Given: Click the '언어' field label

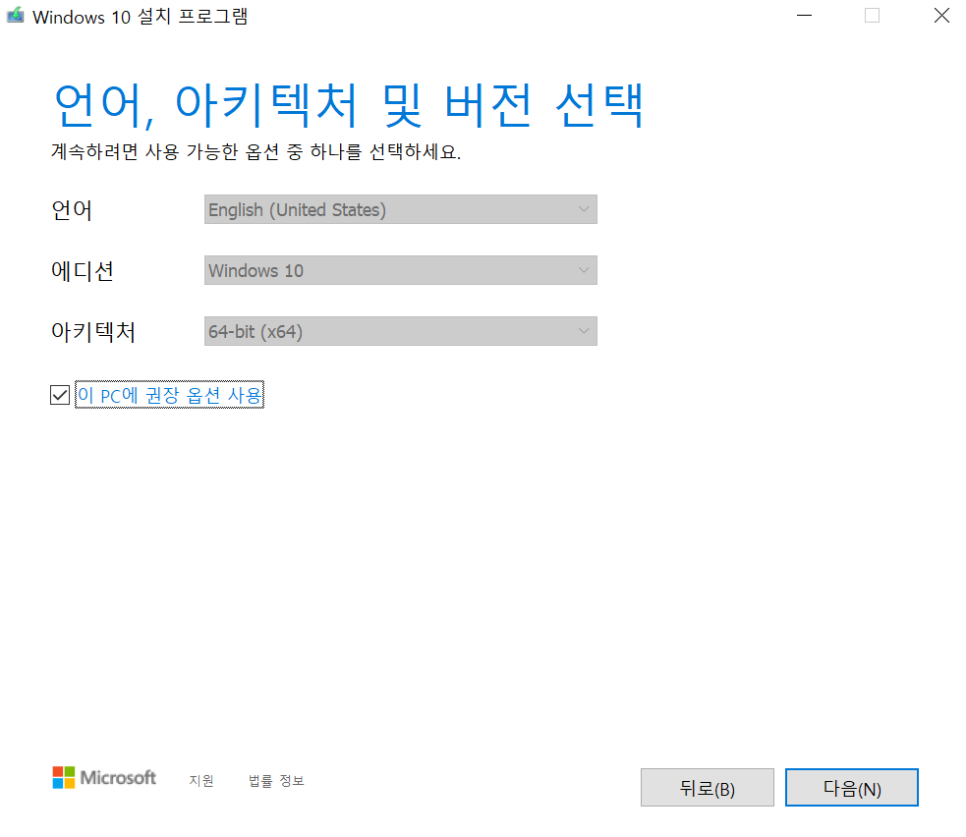Looking at the screenshot, I should [x=71, y=209].
